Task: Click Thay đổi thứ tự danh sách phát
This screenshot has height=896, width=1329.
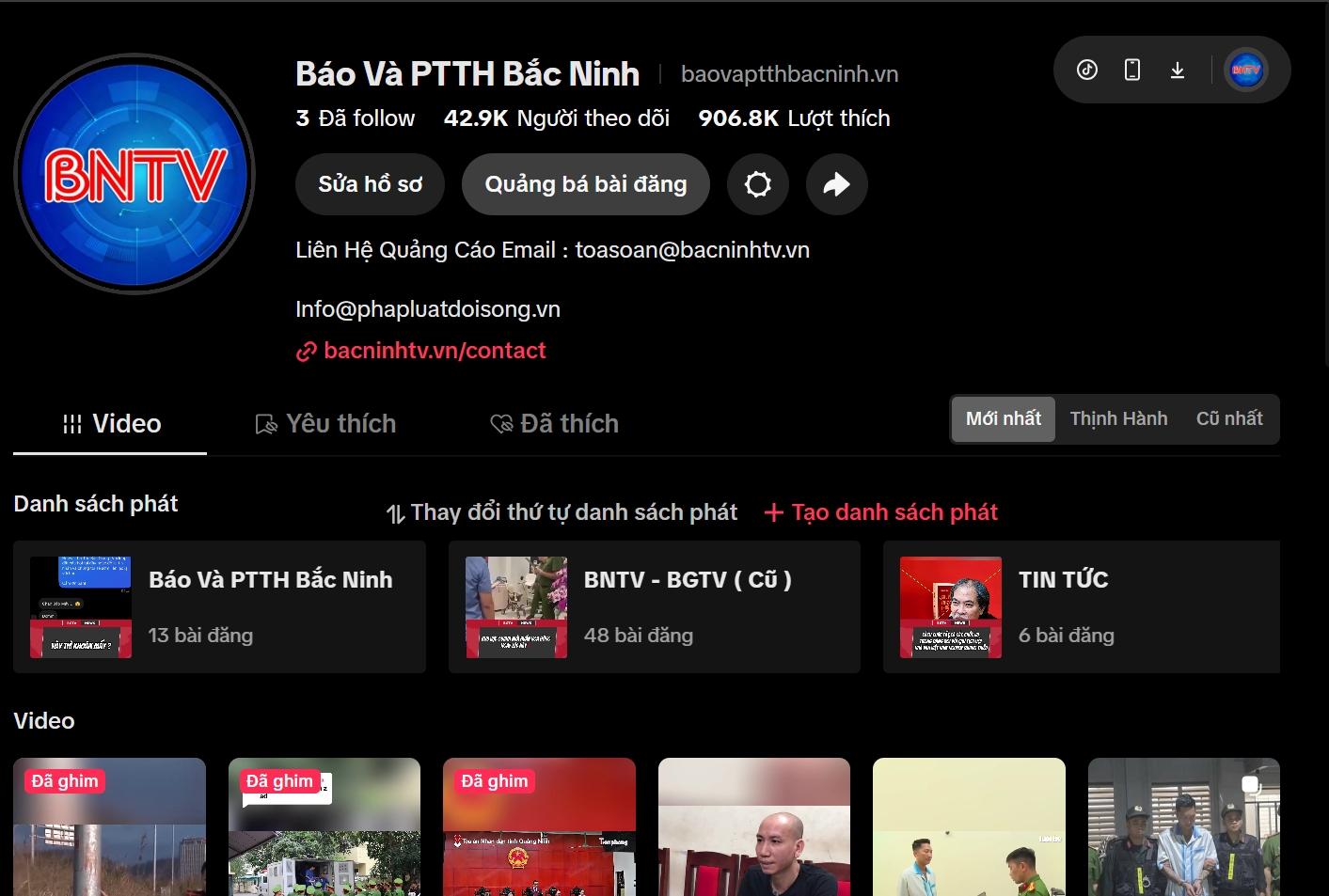Action: (x=562, y=512)
